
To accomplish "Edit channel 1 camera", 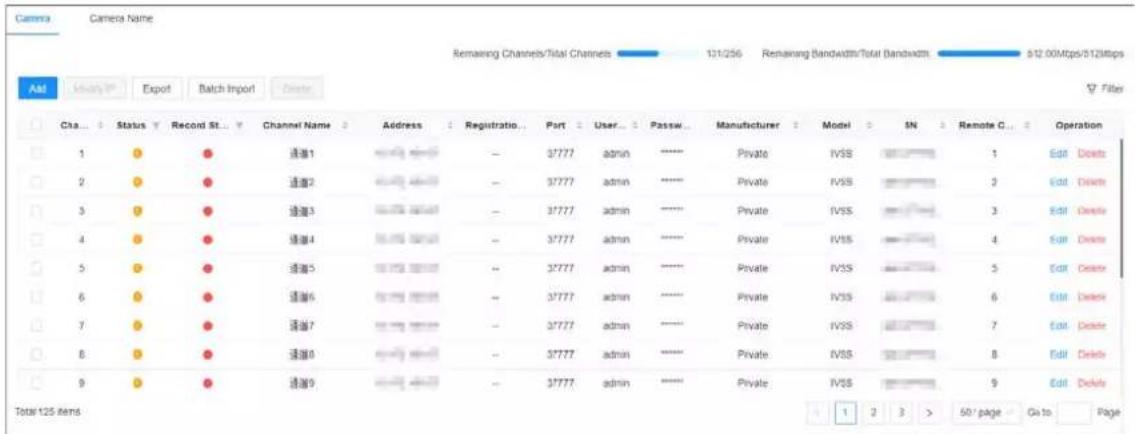I will pos(1059,153).
